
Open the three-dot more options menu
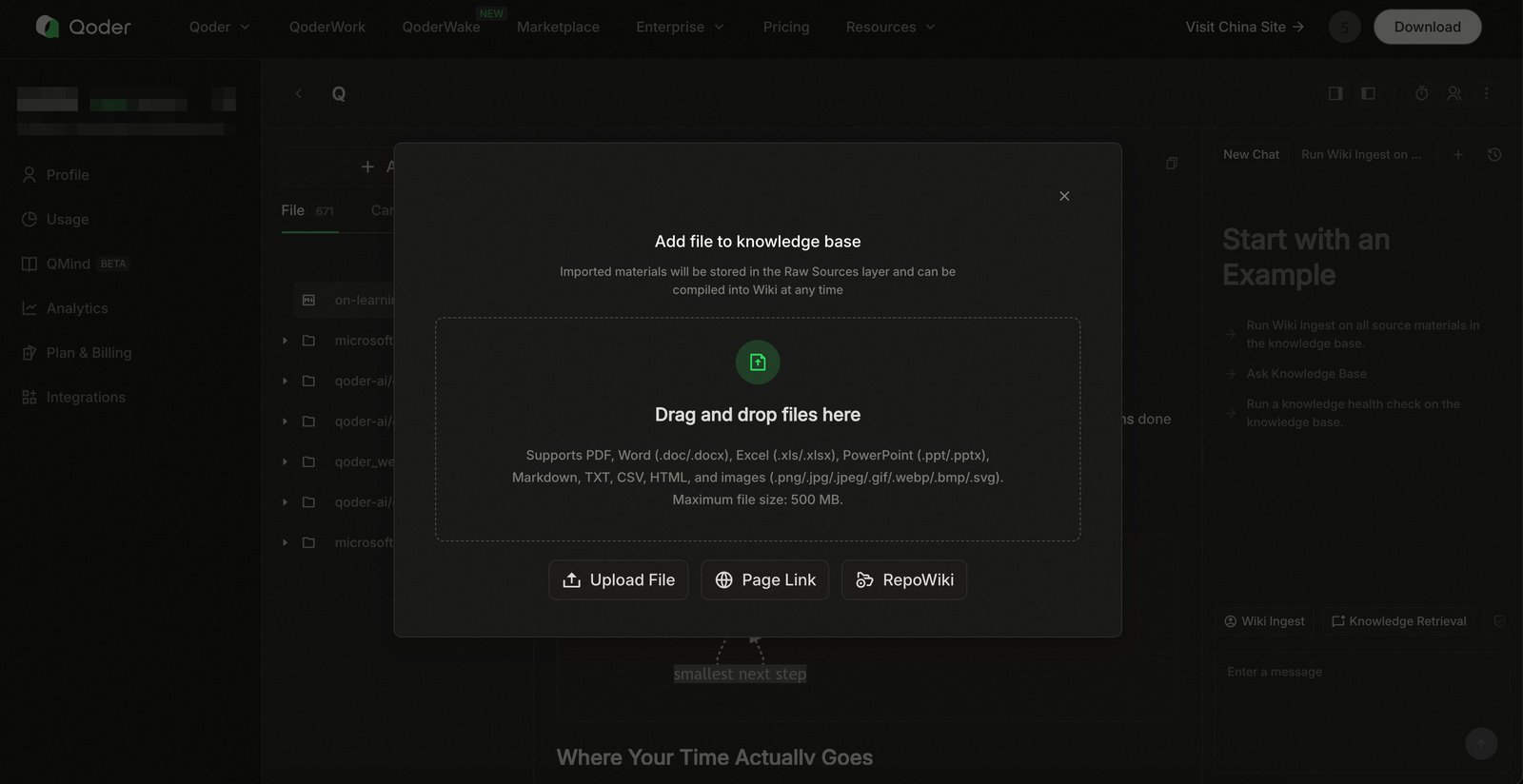(1486, 93)
